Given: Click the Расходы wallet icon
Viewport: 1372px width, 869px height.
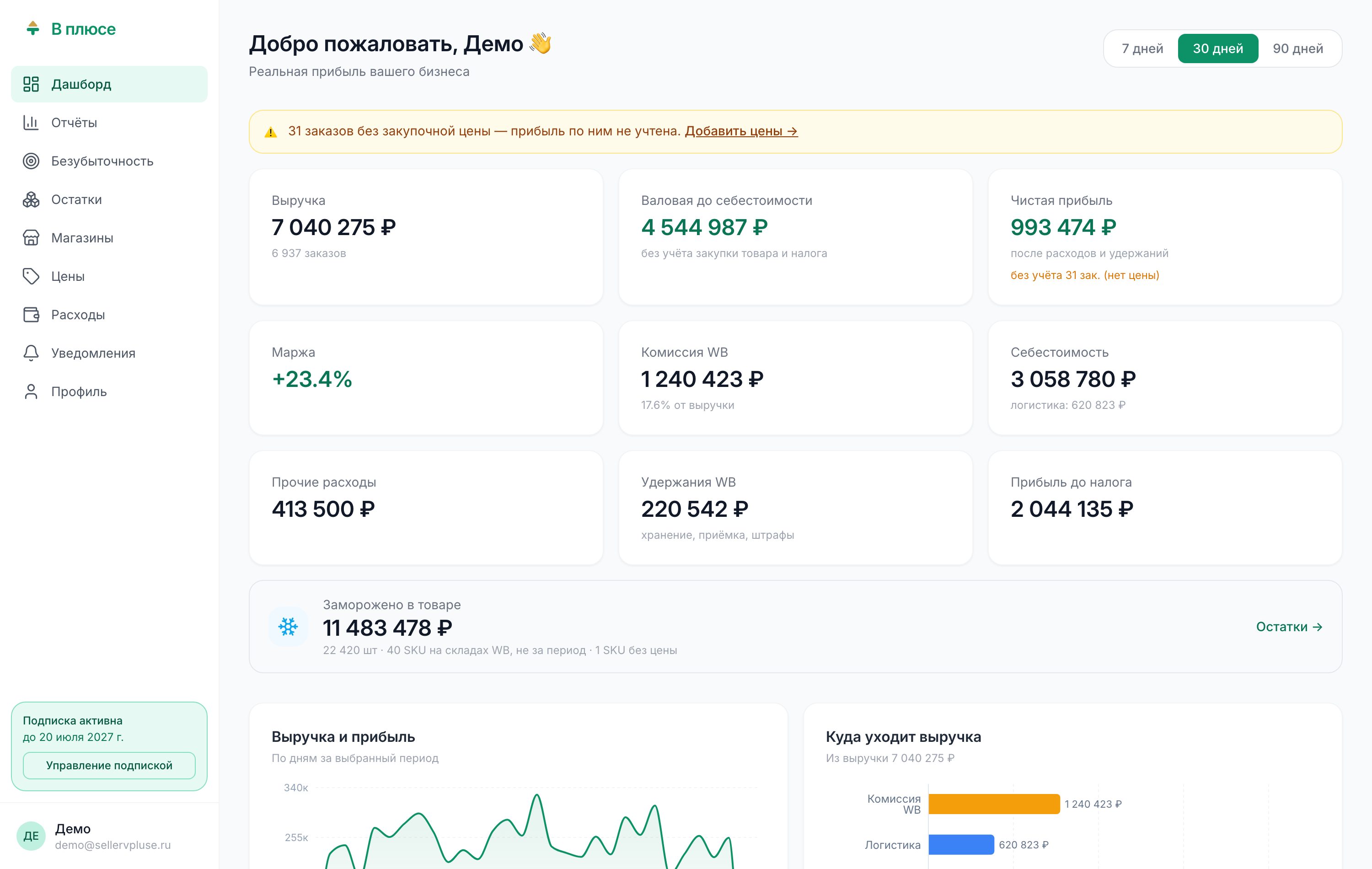Looking at the screenshot, I should click(x=31, y=315).
